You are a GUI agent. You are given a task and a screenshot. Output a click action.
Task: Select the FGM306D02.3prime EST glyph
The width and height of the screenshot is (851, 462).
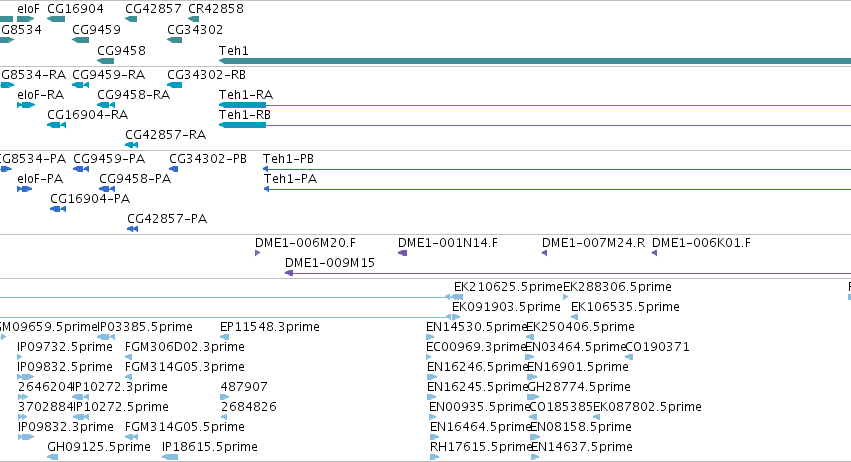(129, 357)
